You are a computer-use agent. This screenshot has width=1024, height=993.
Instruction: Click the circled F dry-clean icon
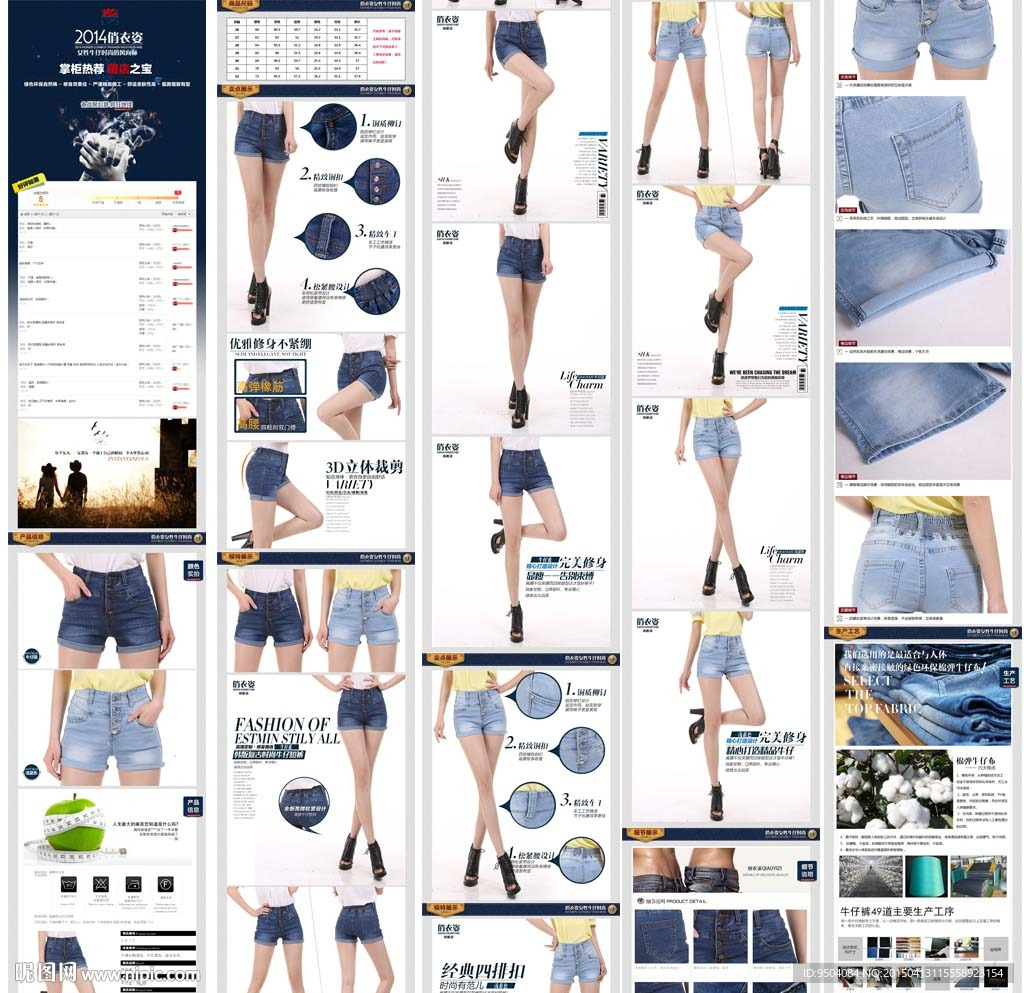click(x=165, y=884)
